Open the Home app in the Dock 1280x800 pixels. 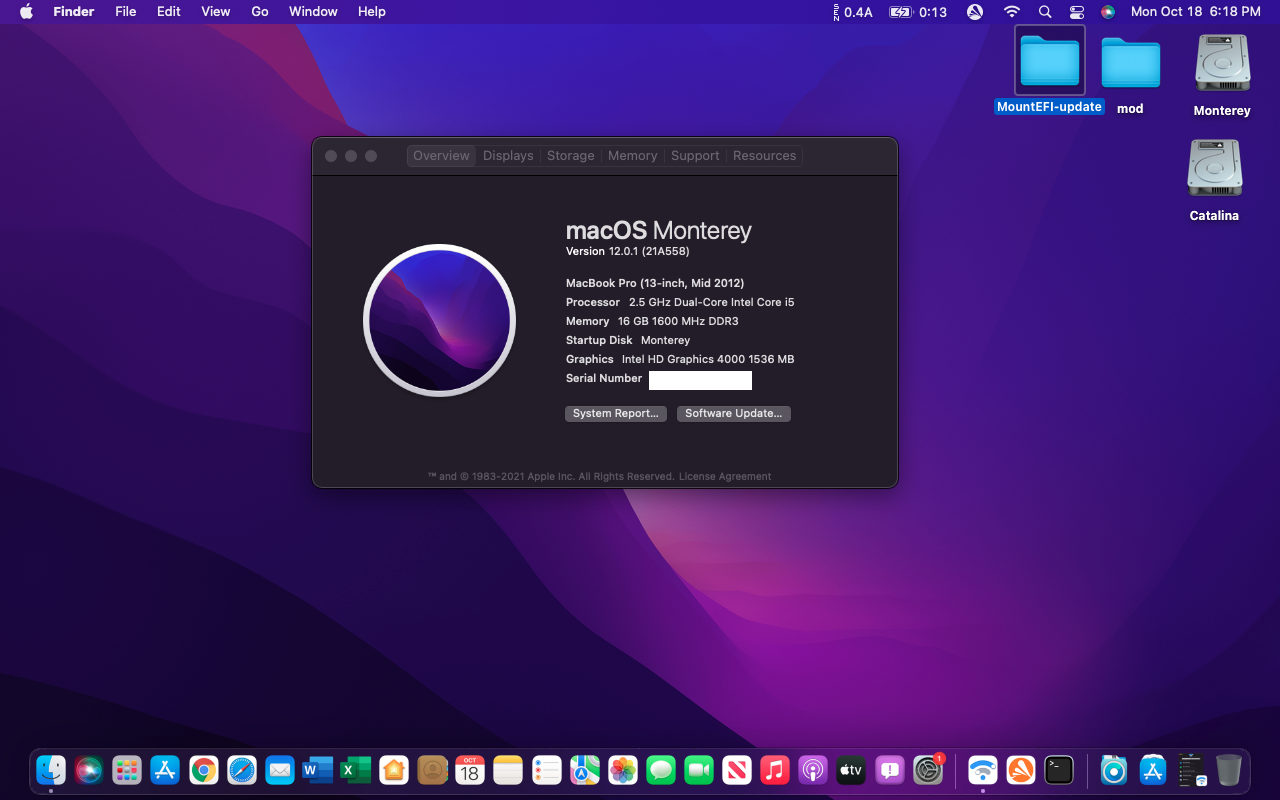coord(394,770)
